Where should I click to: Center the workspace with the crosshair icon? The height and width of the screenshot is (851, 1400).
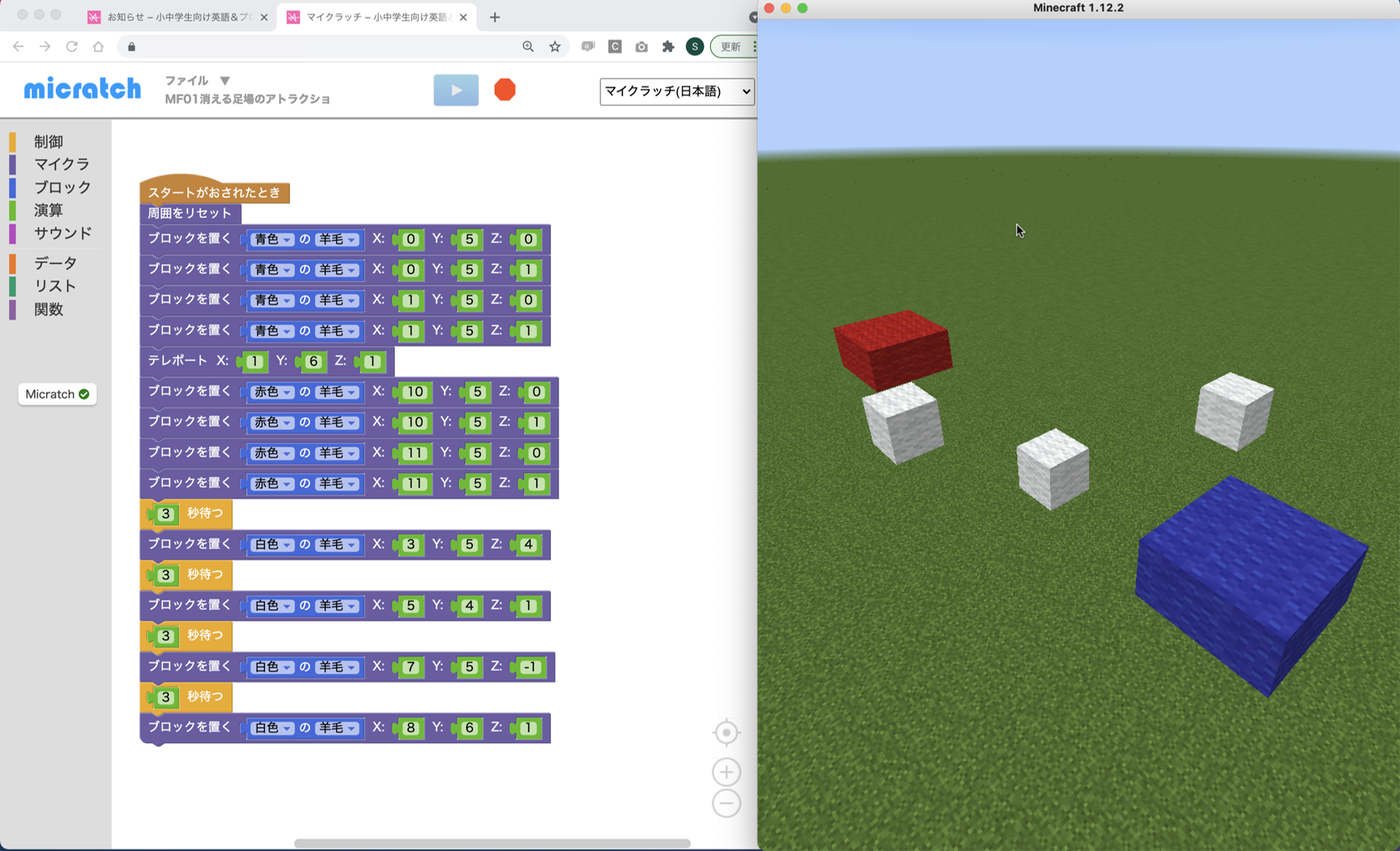(727, 733)
